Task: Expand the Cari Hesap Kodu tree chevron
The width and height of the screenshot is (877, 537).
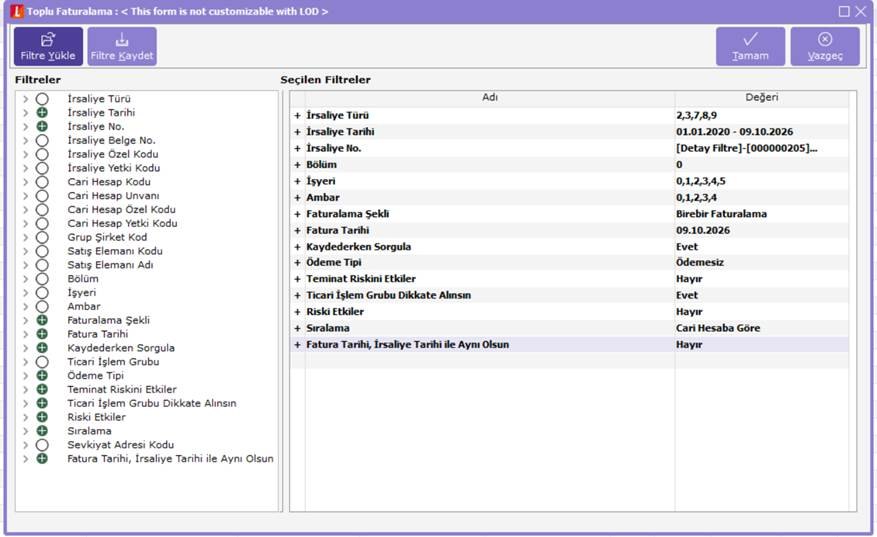Action: 25,182
